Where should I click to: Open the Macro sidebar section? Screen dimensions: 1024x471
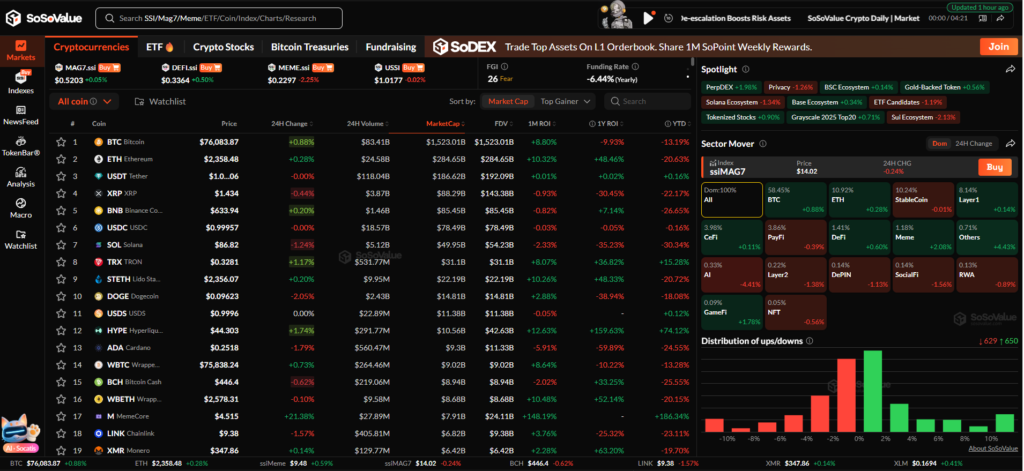coord(21,206)
